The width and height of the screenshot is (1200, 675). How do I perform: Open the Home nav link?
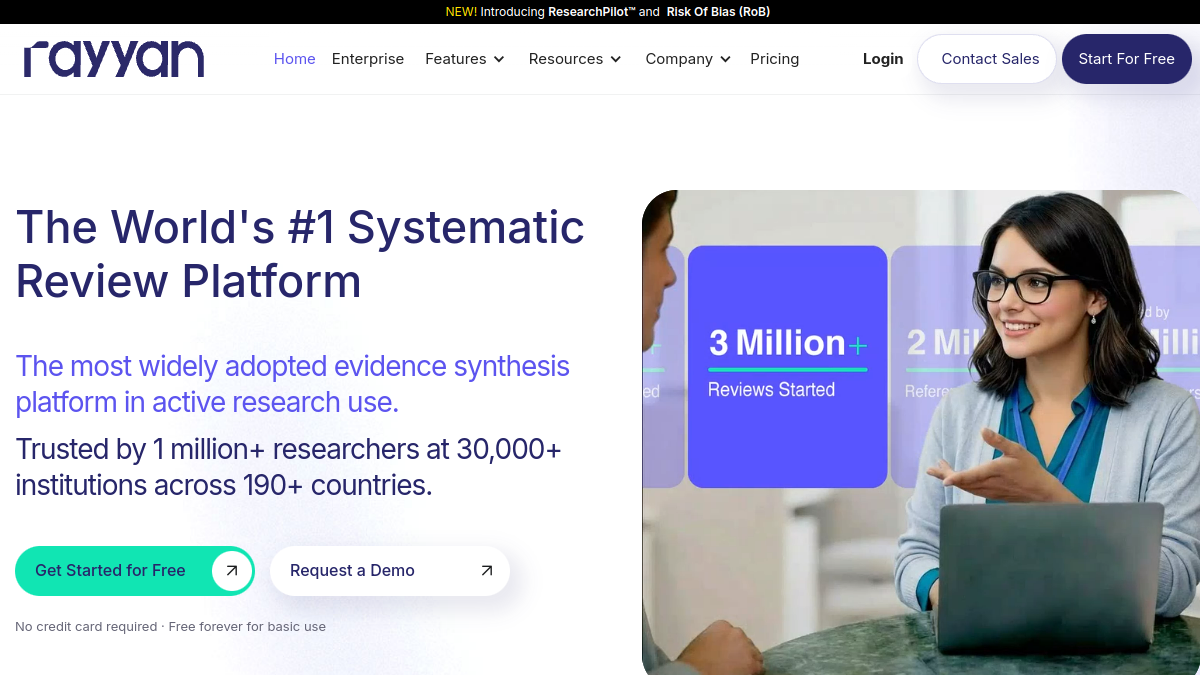click(x=294, y=59)
